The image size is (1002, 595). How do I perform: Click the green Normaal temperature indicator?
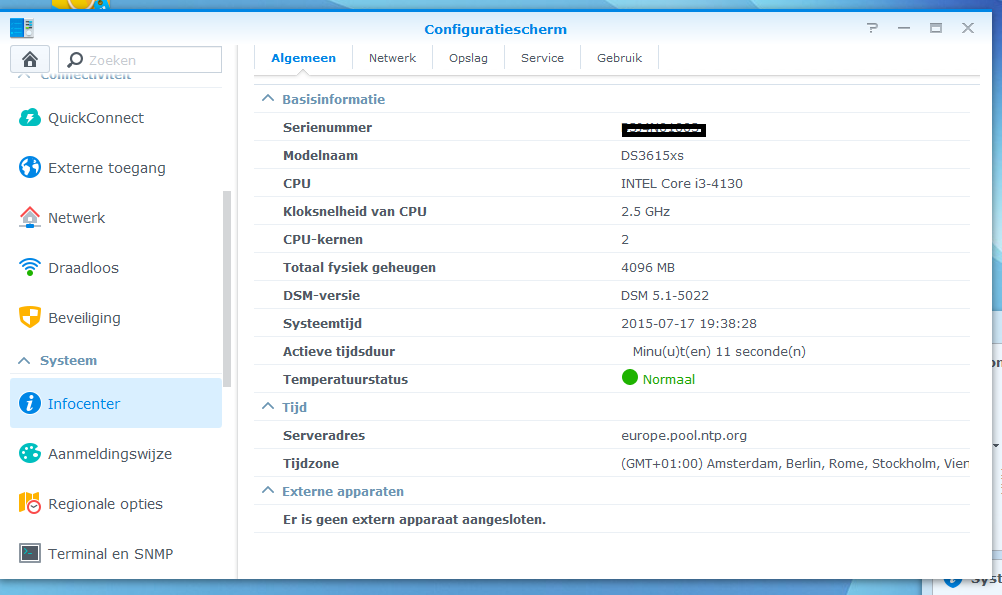tap(629, 378)
